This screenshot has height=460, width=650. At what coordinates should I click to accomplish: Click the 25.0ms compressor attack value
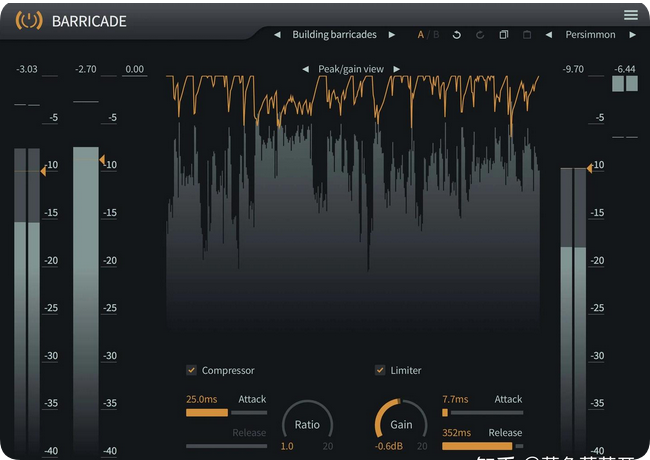[201, 399]
